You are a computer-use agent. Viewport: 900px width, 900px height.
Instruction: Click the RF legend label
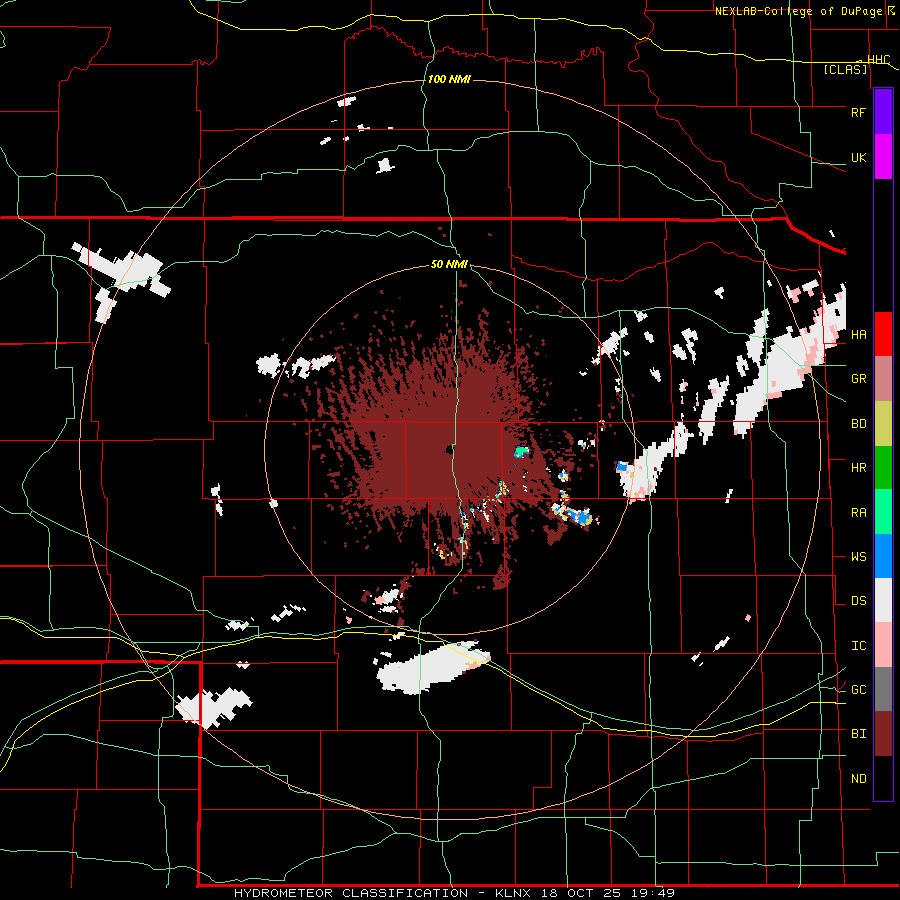pyautogui.click(x=858, y=112)
